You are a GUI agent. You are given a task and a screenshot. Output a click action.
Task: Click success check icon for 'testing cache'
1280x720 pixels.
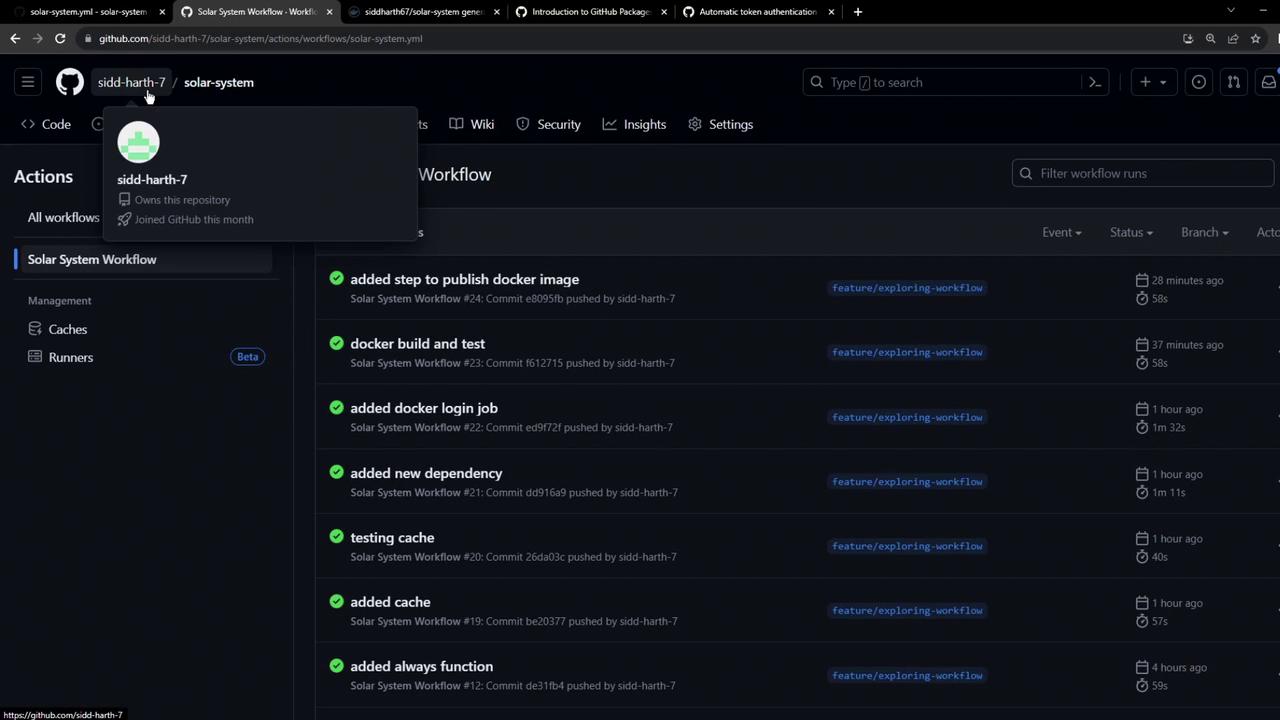[336, 536]
